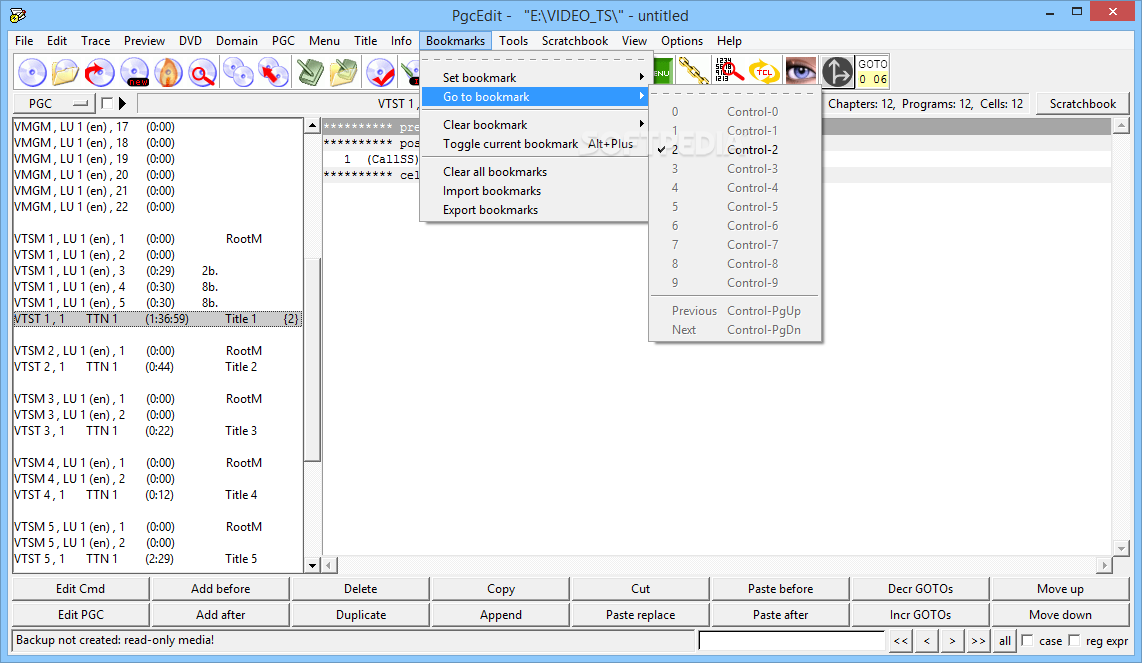The width and height of the screenshot is (1142, 663).
Task: Click the command pane vertical scroll down arrow
Action: [x=1121, y=549]
